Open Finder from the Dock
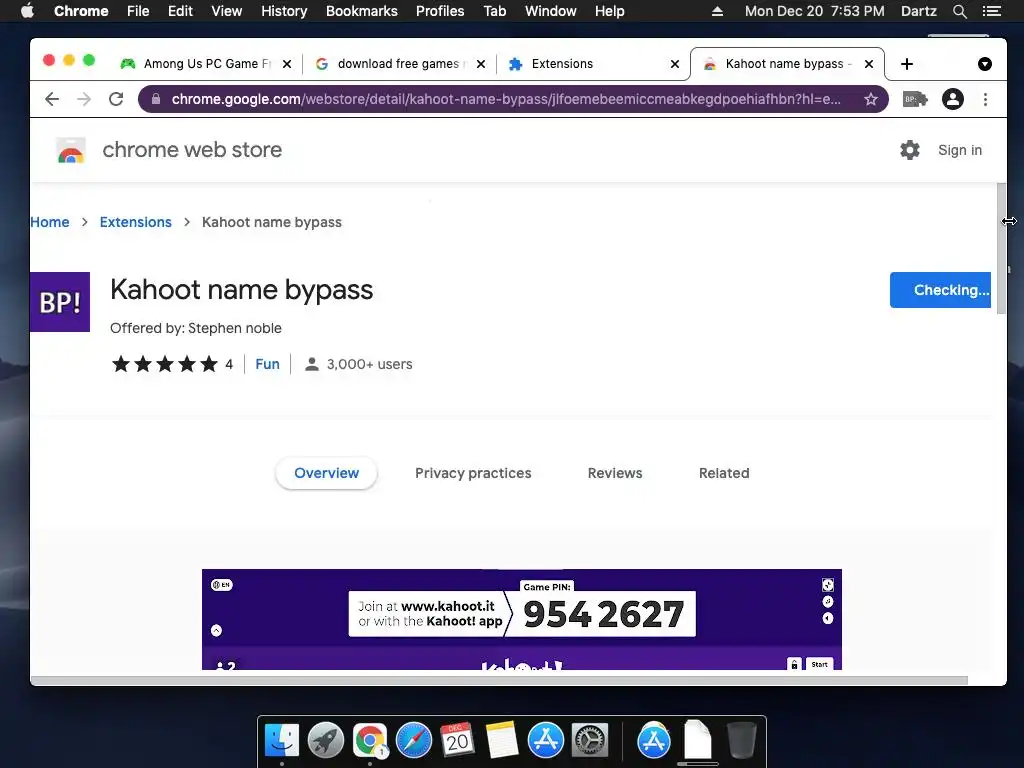 pyautogui.click(x=282, y=741)
